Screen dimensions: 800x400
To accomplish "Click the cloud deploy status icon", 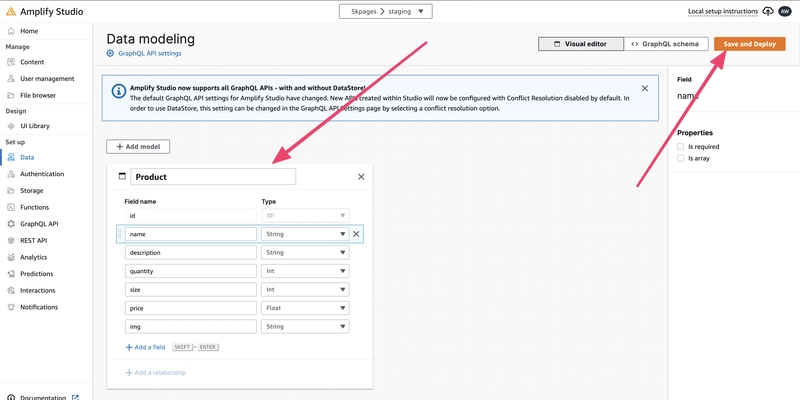I will tap(767, 11).
